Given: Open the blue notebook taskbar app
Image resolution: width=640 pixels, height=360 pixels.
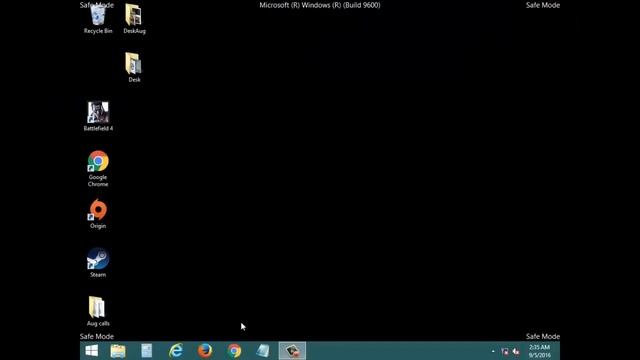Looking at the screenshot, I should point(263,351).
